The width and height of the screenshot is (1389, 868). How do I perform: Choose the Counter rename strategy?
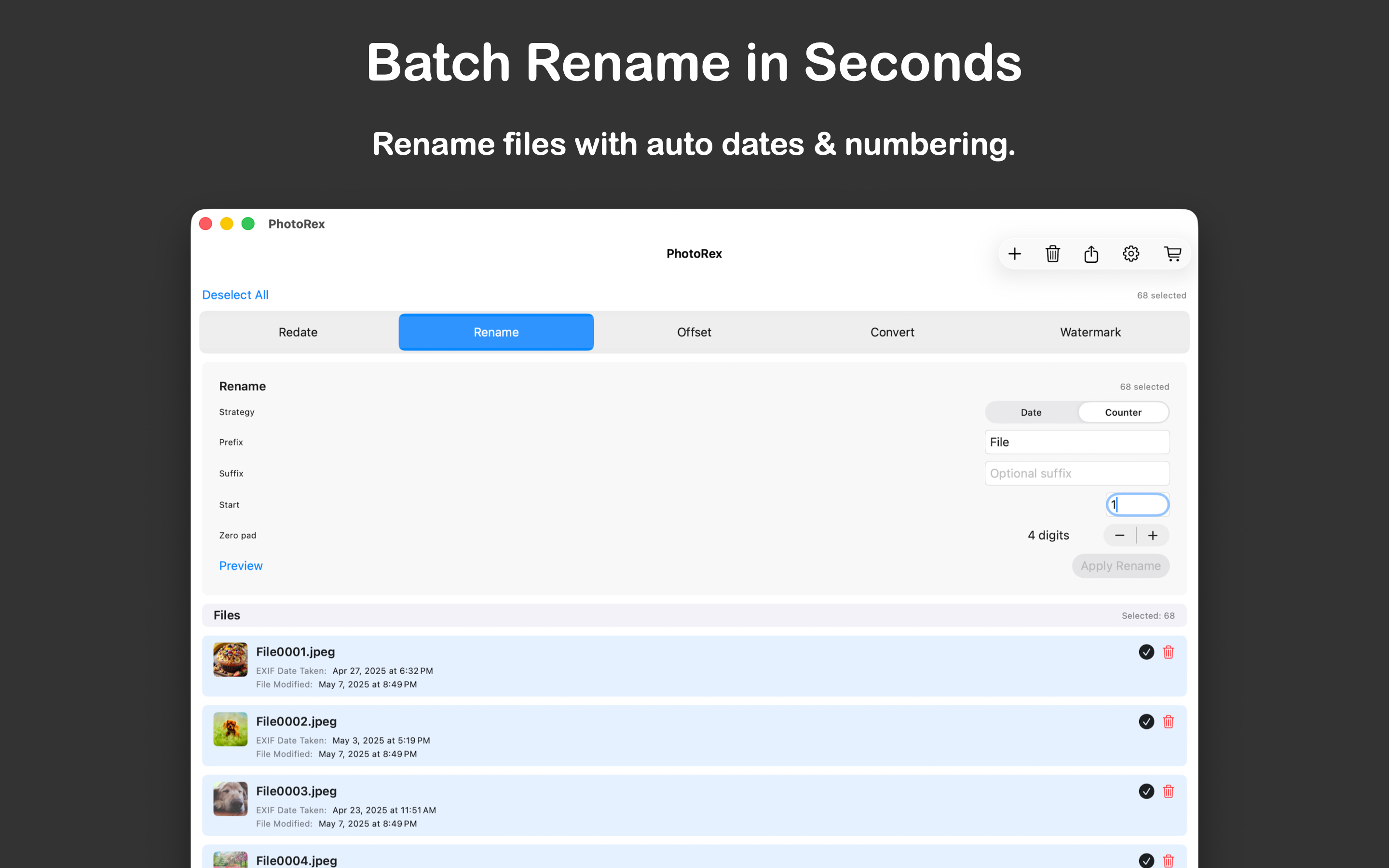[1123, 412]
